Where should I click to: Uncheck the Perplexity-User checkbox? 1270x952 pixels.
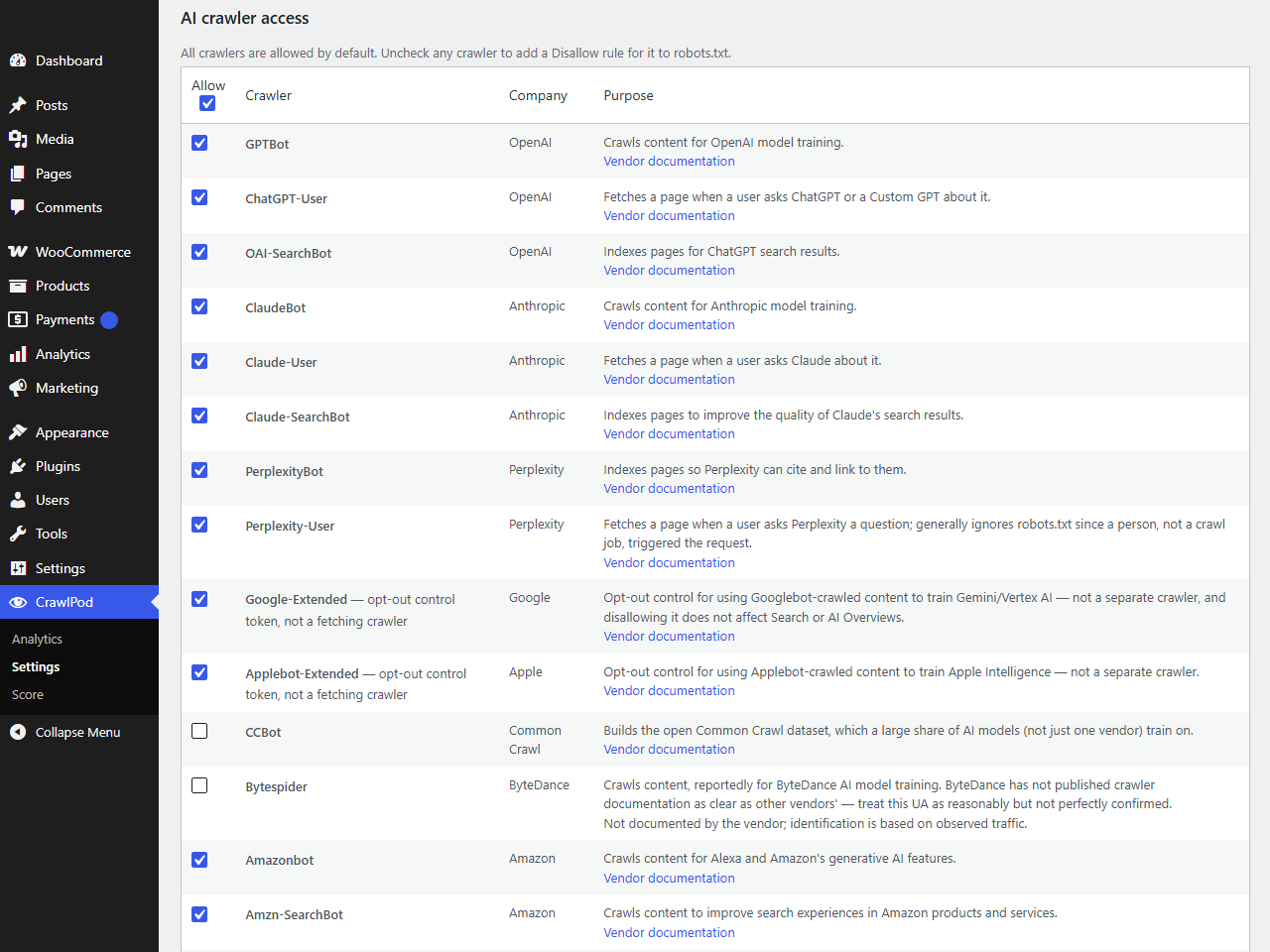tap(199, 525)
